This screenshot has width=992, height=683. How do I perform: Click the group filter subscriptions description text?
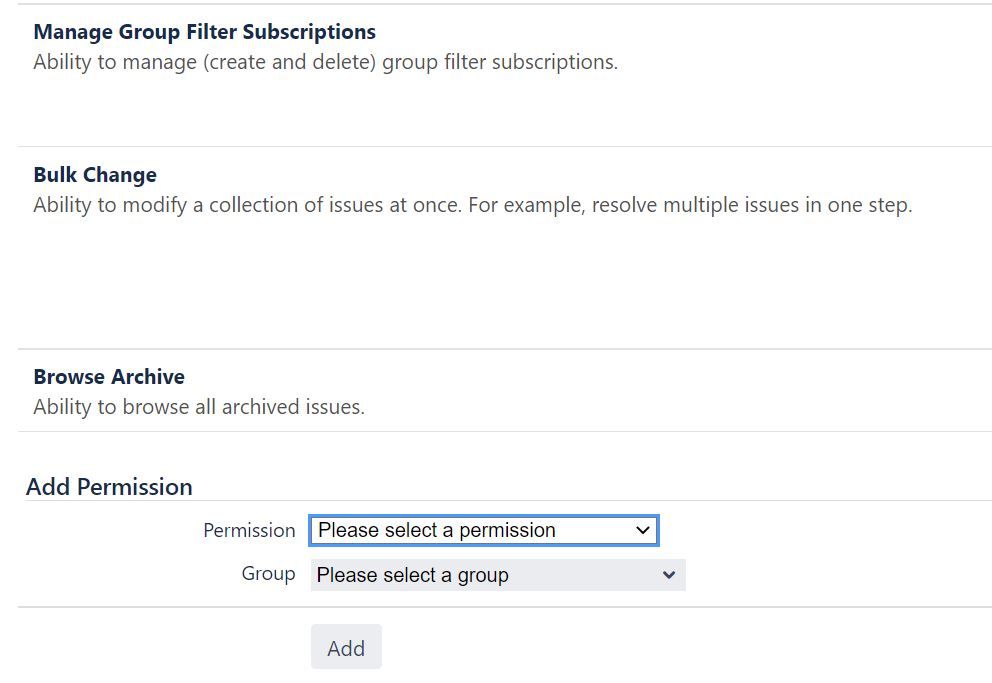[326, 62]
